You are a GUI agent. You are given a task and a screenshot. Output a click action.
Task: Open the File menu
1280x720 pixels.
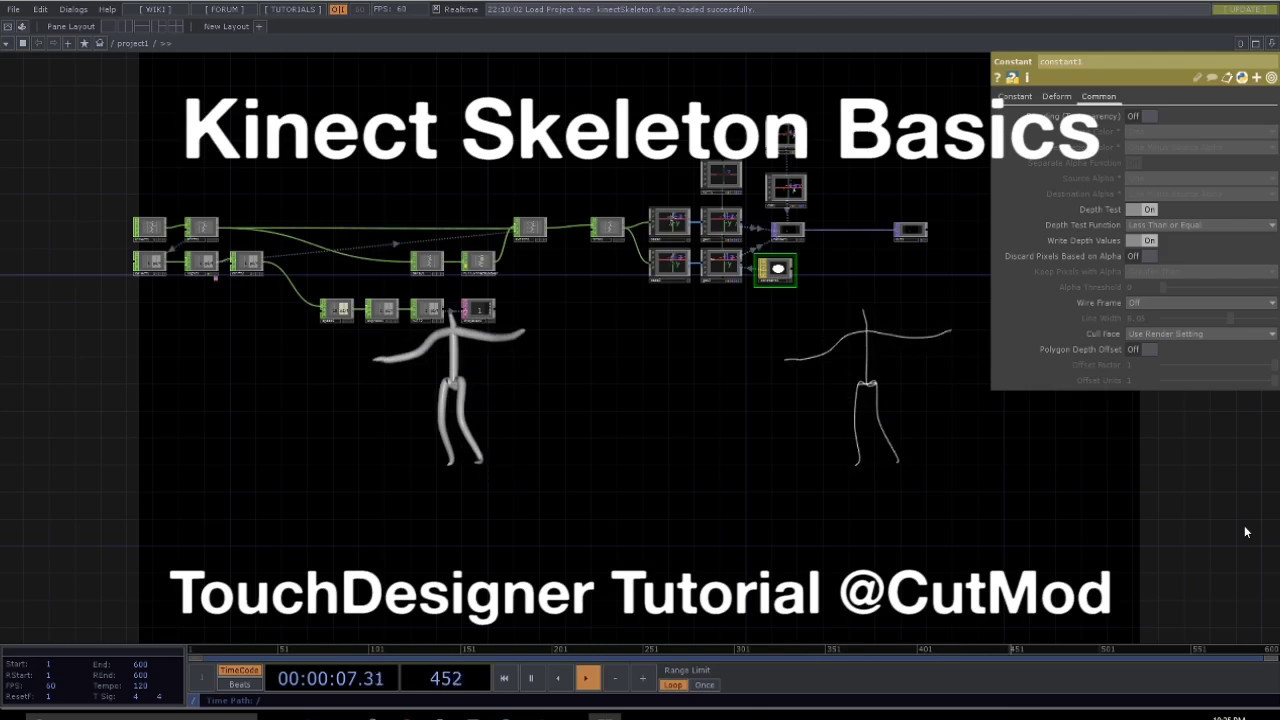(14, 9)
